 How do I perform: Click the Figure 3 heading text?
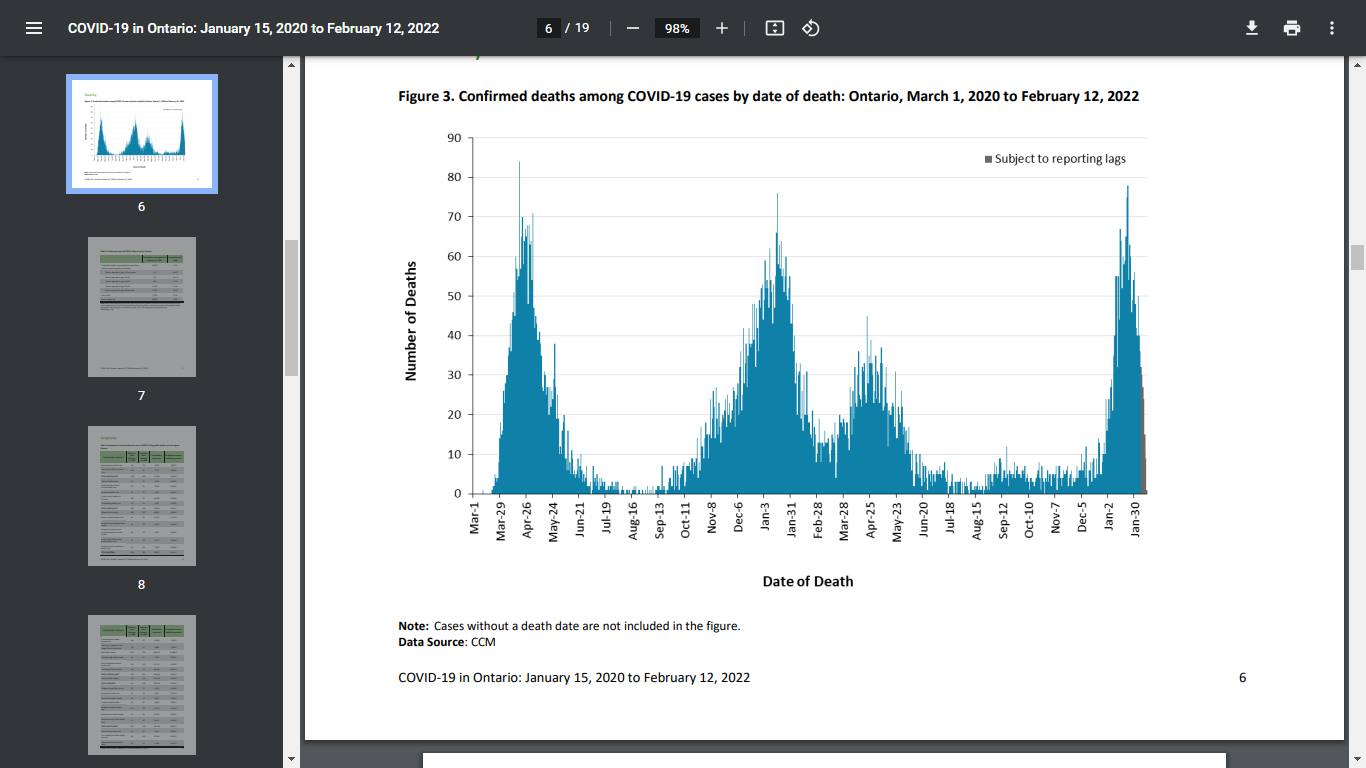point(768,97)
